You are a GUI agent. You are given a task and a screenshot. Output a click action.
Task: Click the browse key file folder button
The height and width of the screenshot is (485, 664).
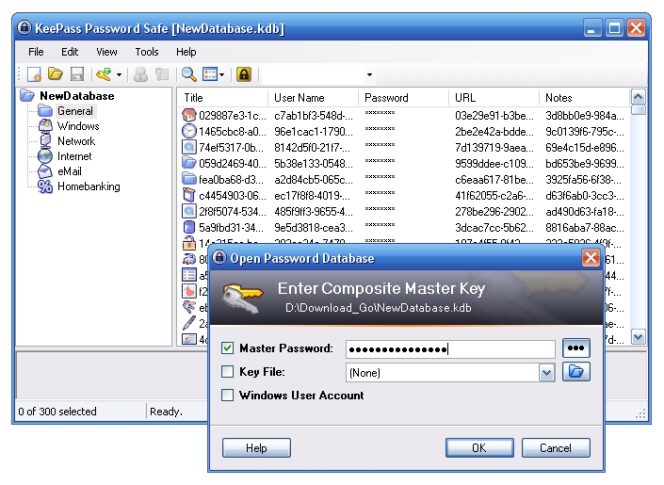tap(576, 372)
